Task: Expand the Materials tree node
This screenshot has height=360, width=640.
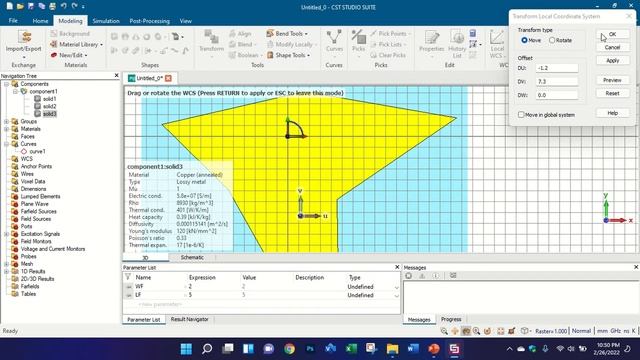Action: (7, 129)
